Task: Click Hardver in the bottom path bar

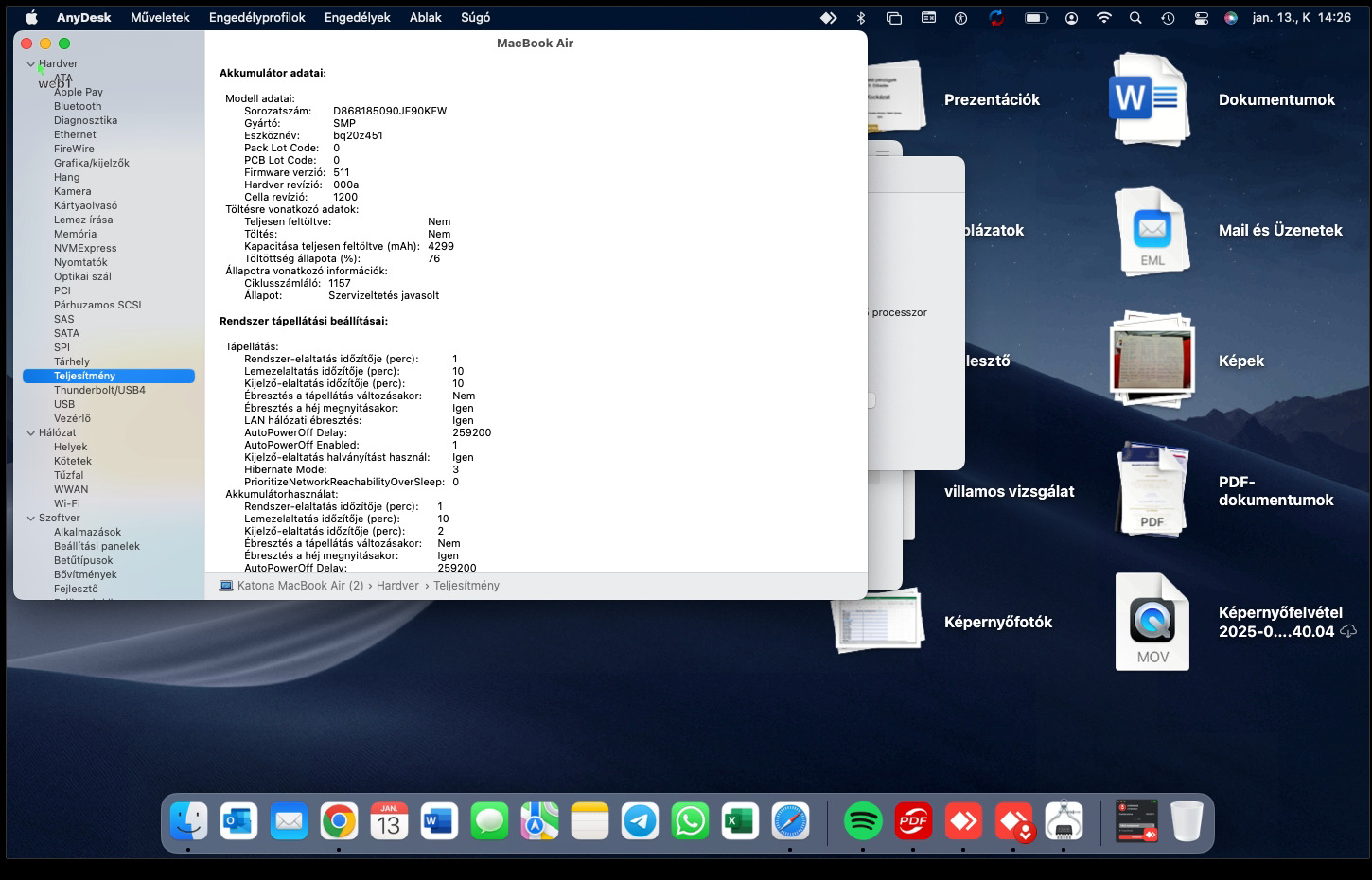Action: (397, 586)
